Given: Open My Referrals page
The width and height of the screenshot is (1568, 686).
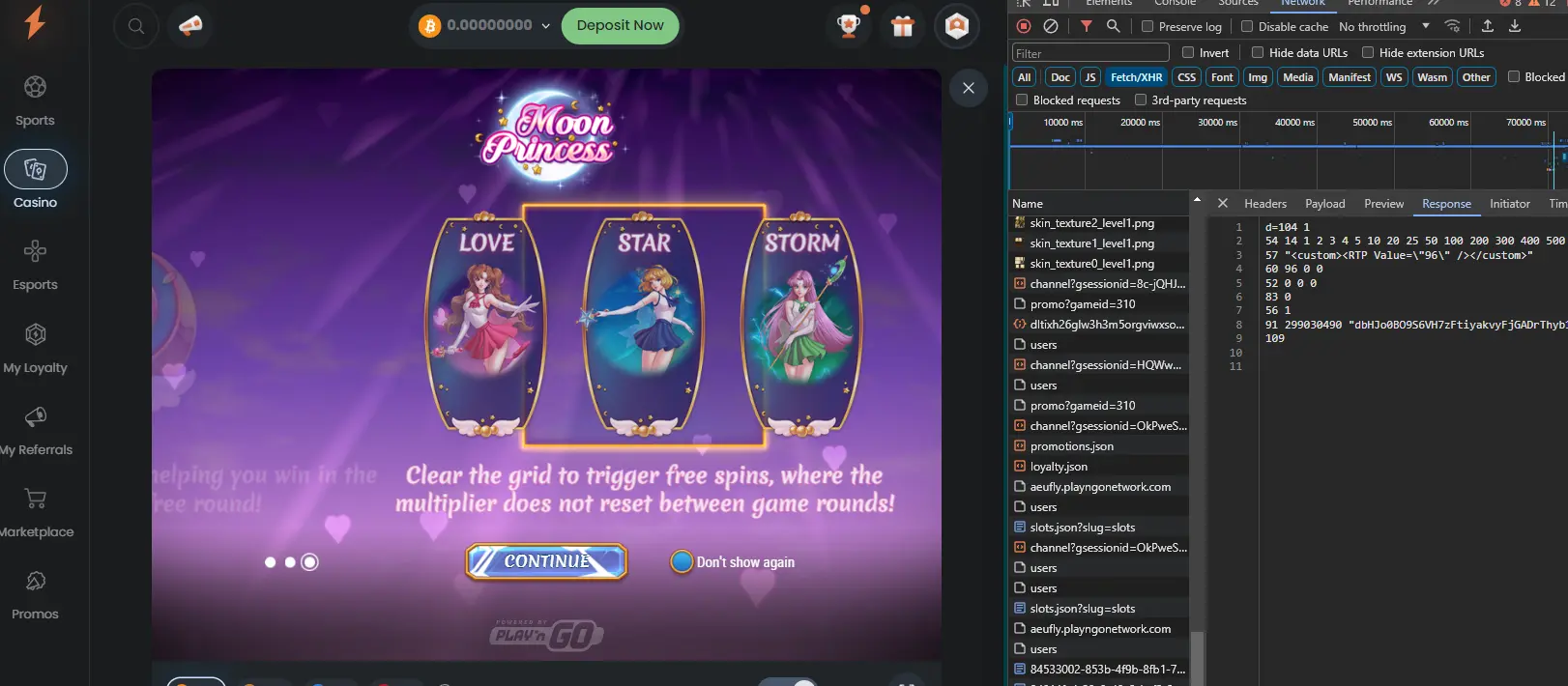Looking at the screenshot, I should (x=35, y=430).
